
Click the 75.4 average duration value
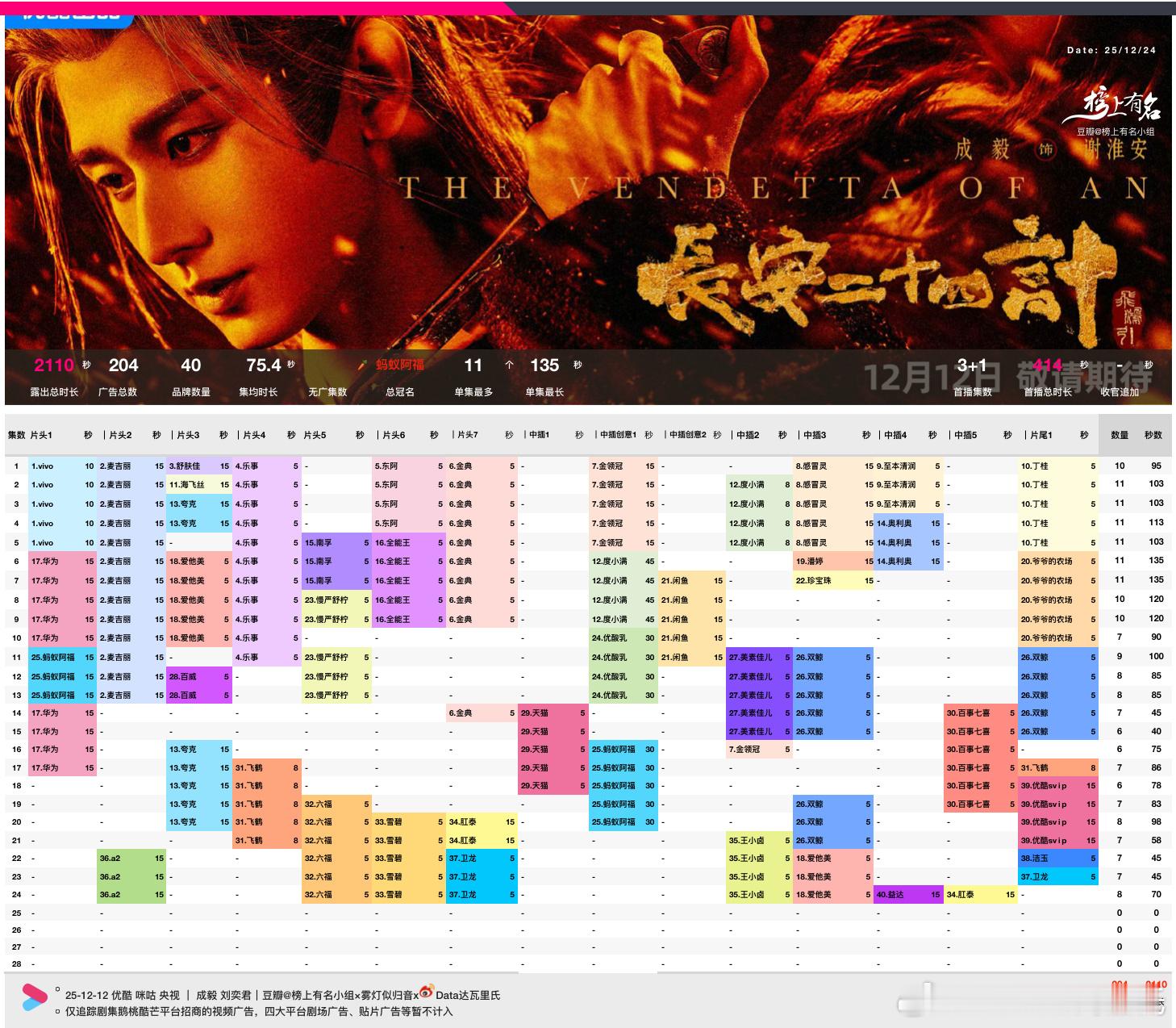click(264, 365)
